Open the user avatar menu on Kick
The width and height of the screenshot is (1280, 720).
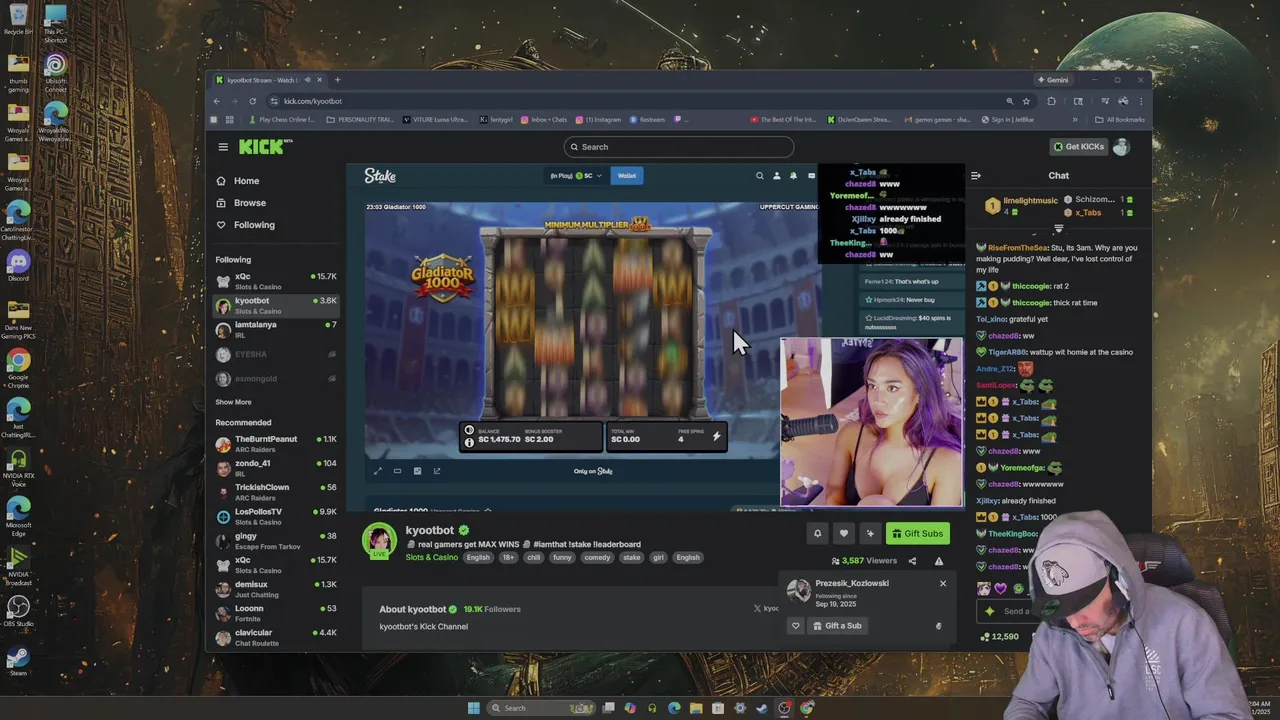click(x=1121, y=147)
